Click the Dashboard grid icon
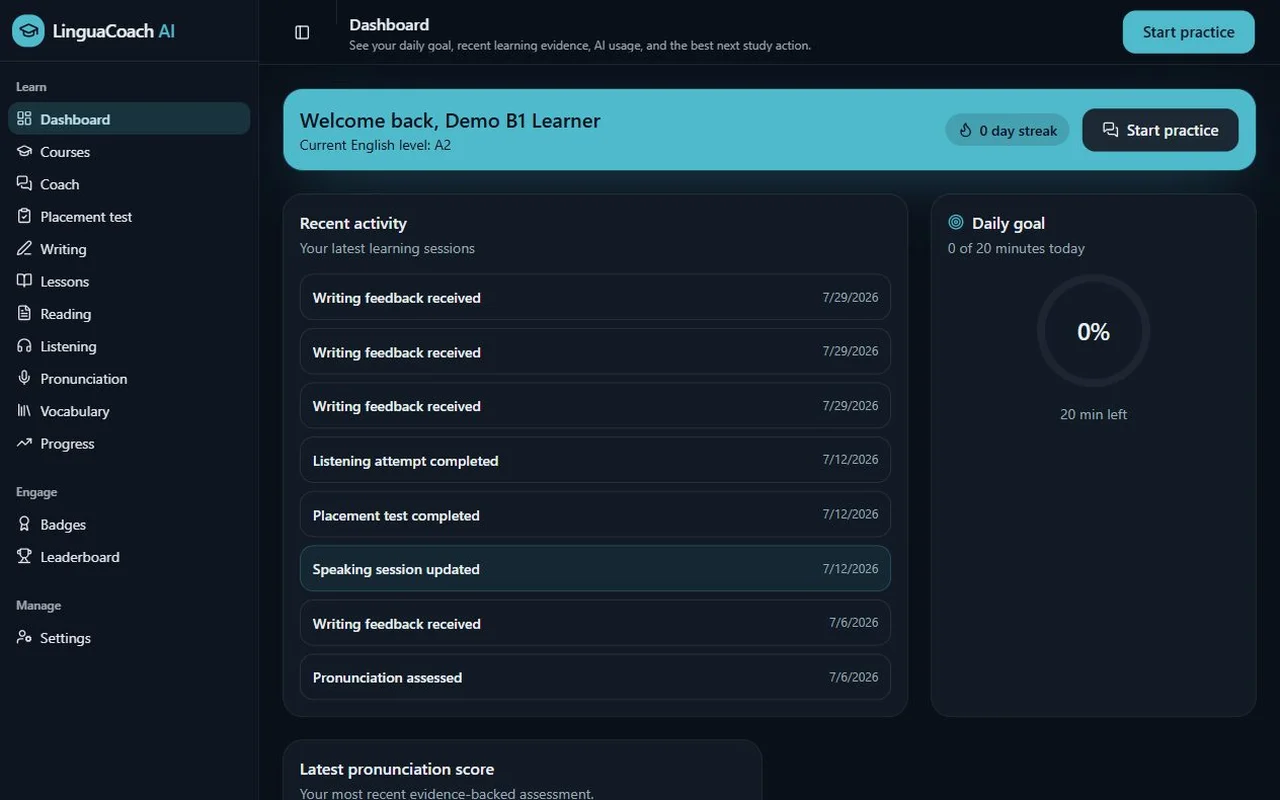The width and height of the screenshot is (1280, 800). pyautogui.click(x=24, y=119)
